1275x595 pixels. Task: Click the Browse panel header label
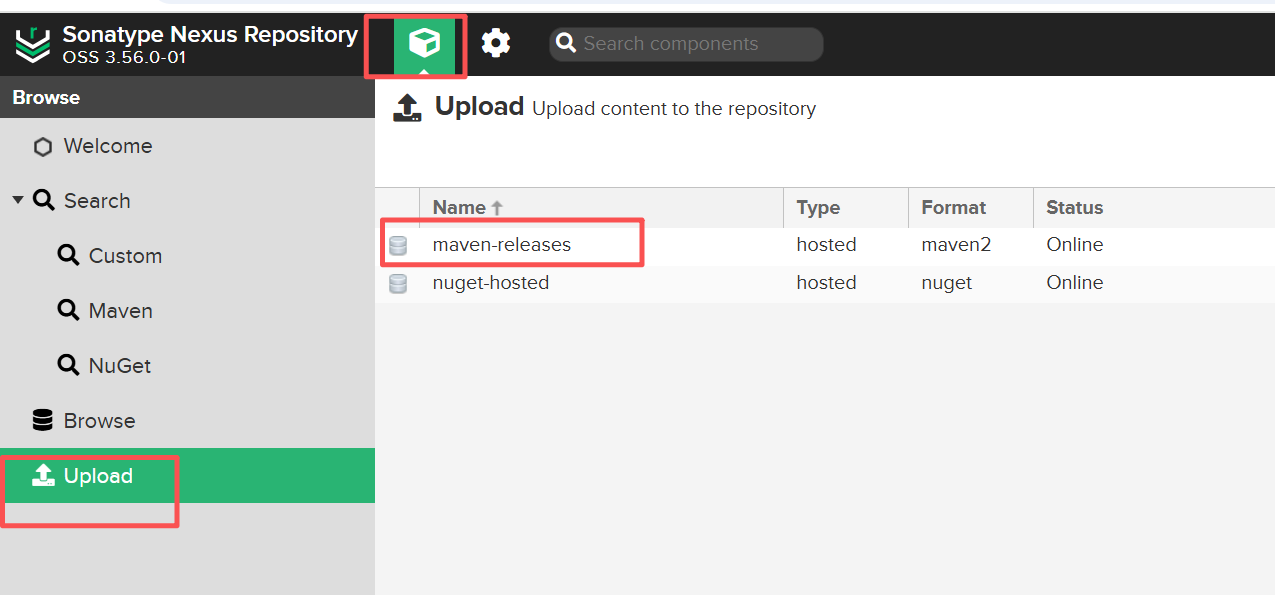tap(46, 97)
